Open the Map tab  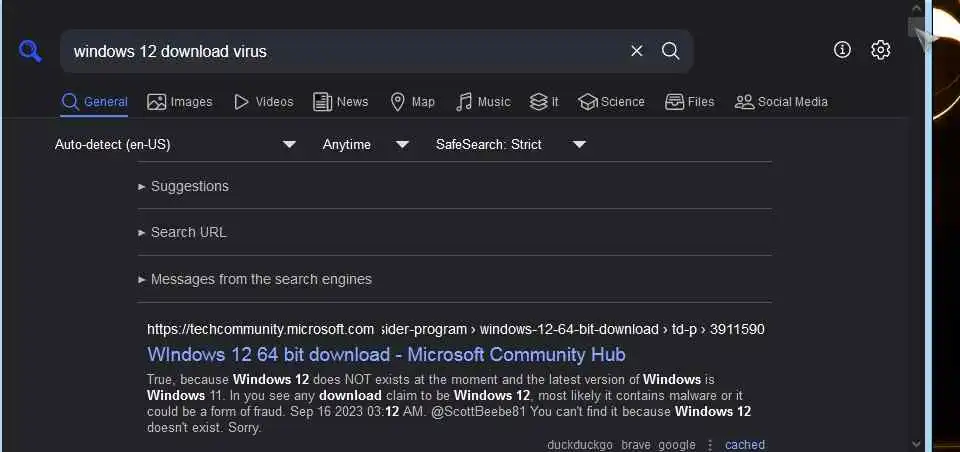click(412, 102)
